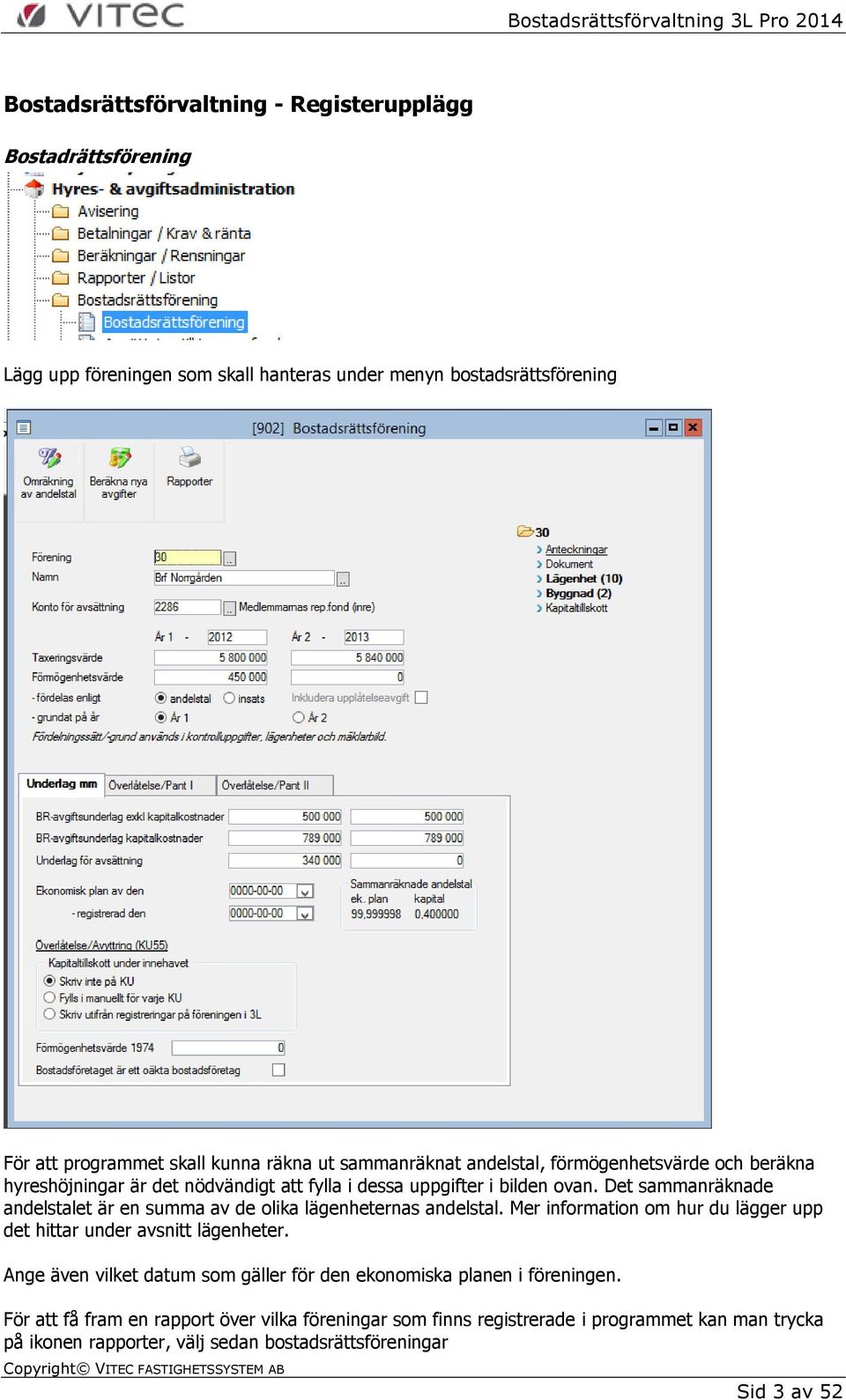Click the folder icon labeled 30

coord(525,531)
